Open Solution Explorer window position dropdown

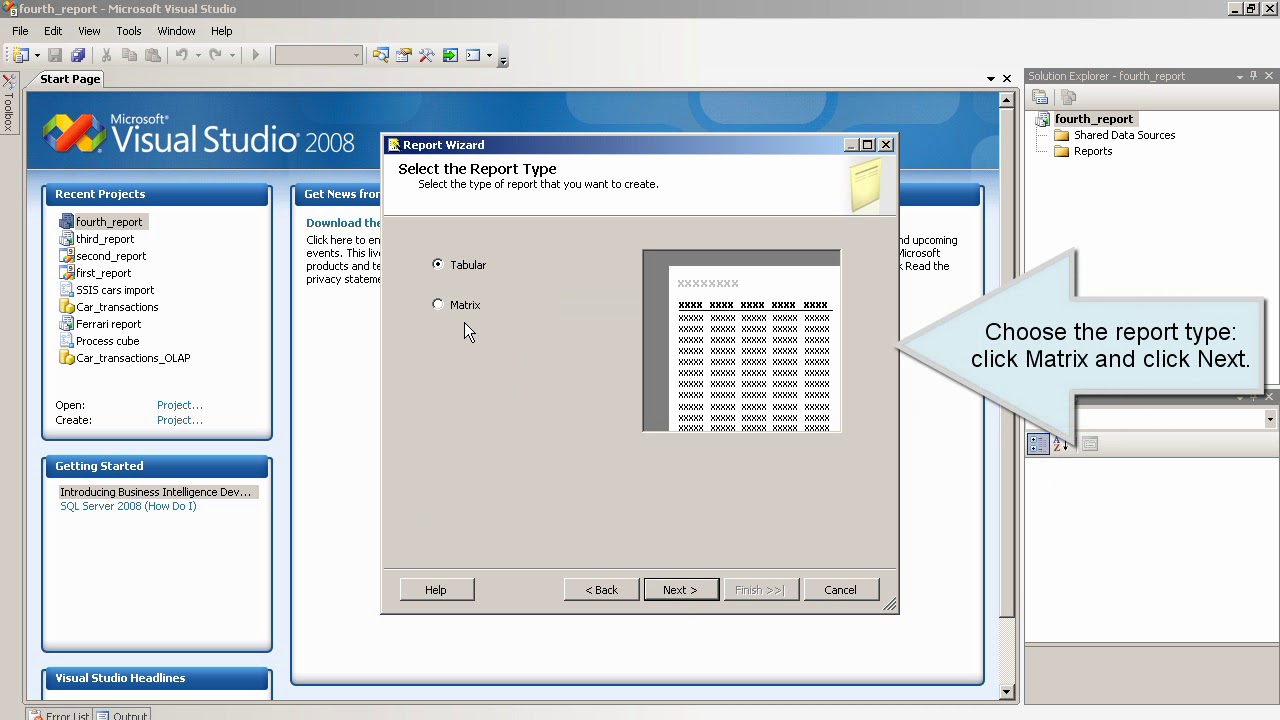click(1239, 76)
